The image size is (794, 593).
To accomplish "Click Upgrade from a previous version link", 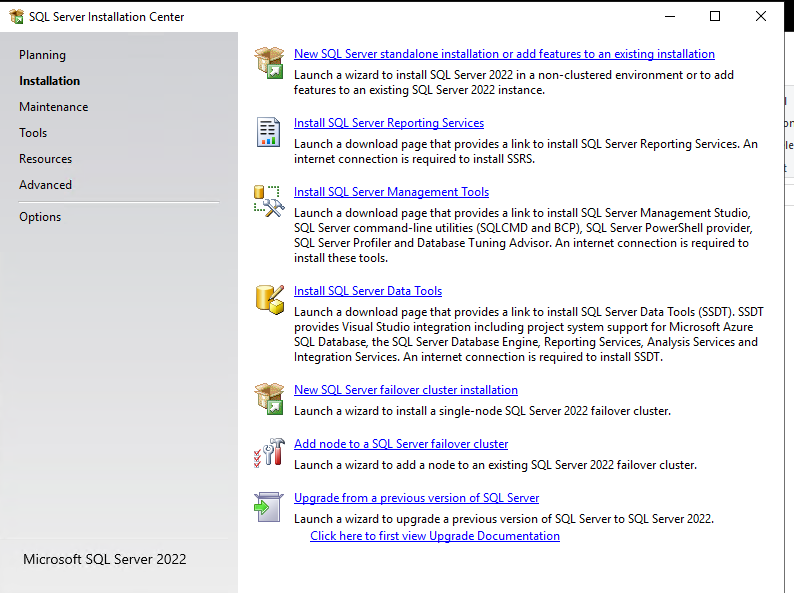I will pos(417,498).
